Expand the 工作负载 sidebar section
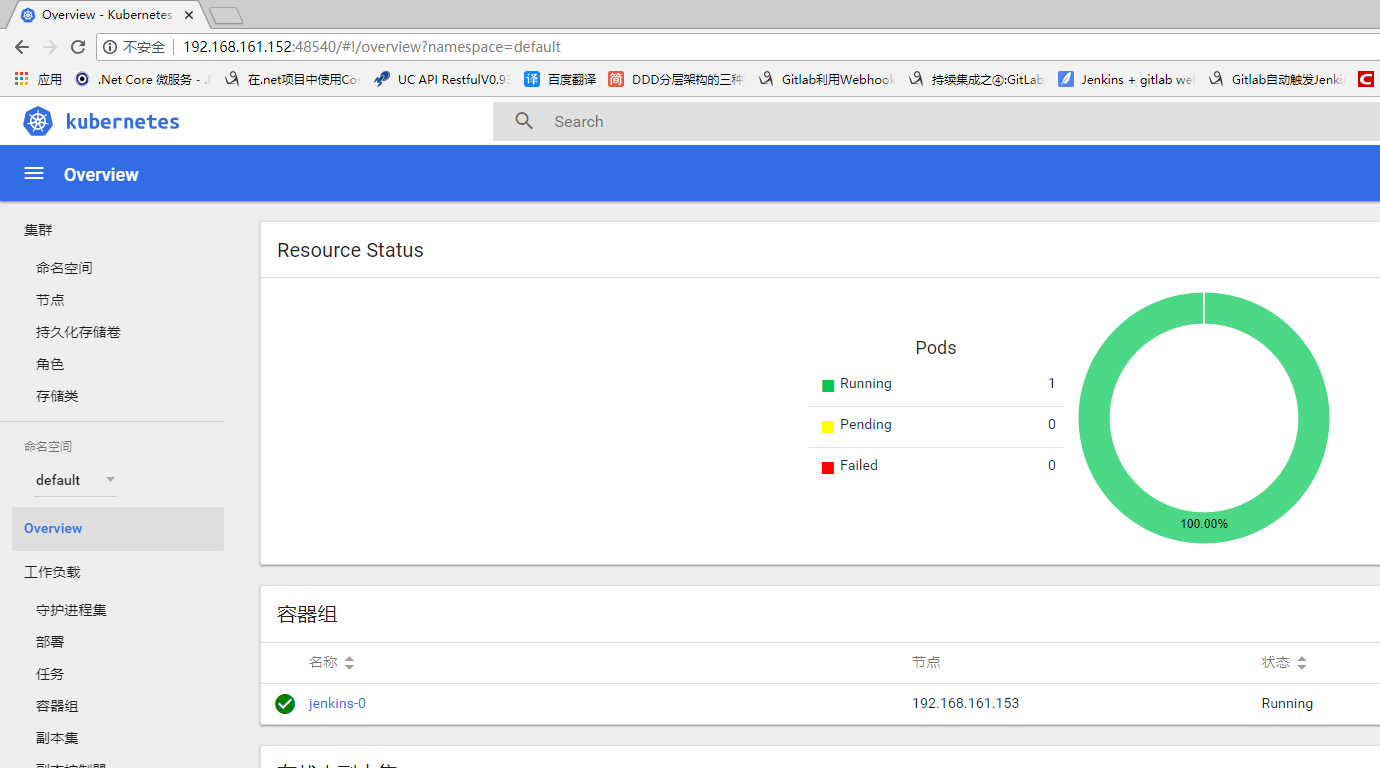The image size is (1380, 768). [x=52, y=571]
